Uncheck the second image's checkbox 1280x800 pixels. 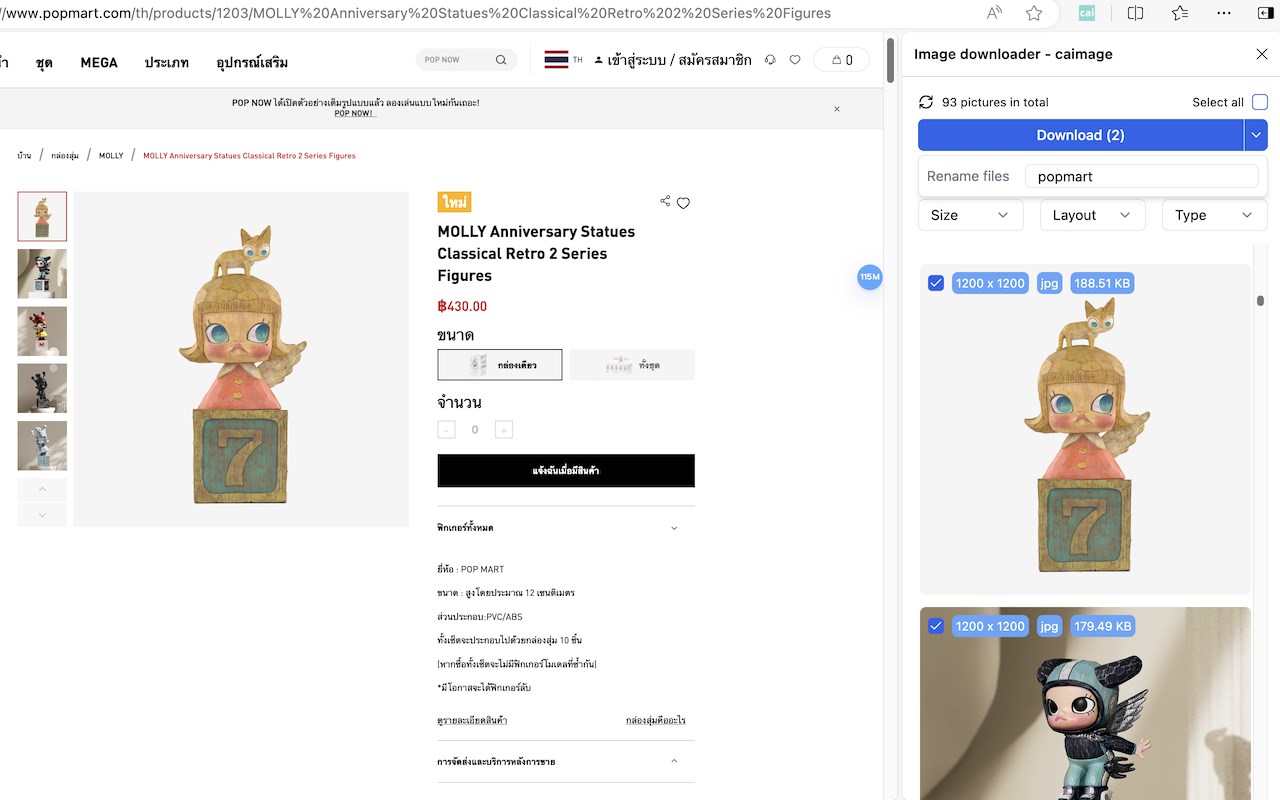(936, 626)
